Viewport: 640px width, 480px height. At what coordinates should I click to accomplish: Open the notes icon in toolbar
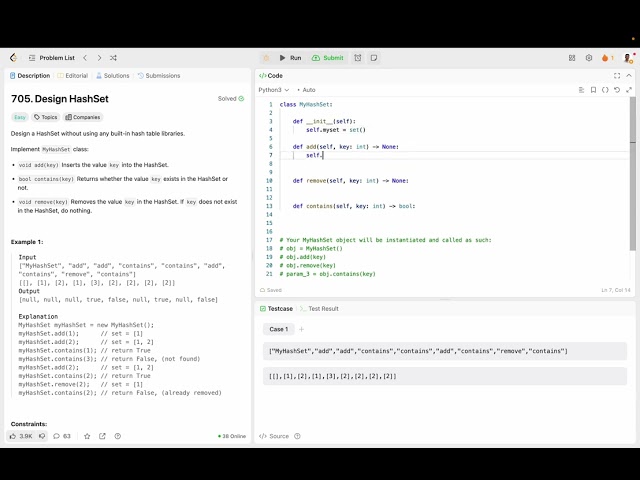374,58
